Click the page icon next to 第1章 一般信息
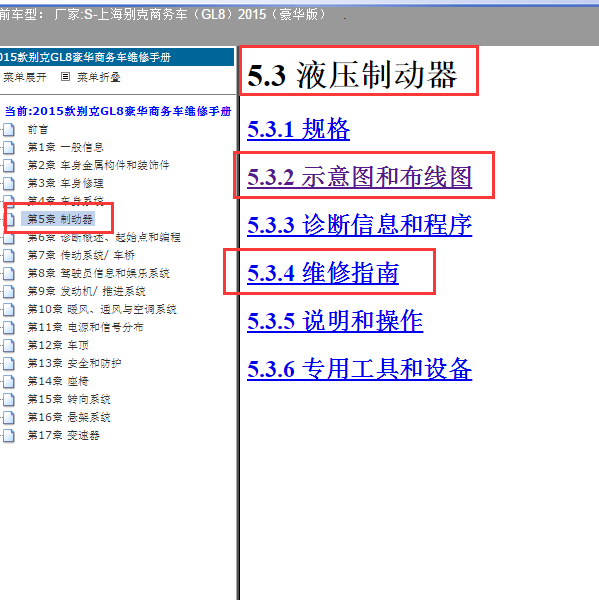This screenshot has width=599, height=600. tap(9, 147)
